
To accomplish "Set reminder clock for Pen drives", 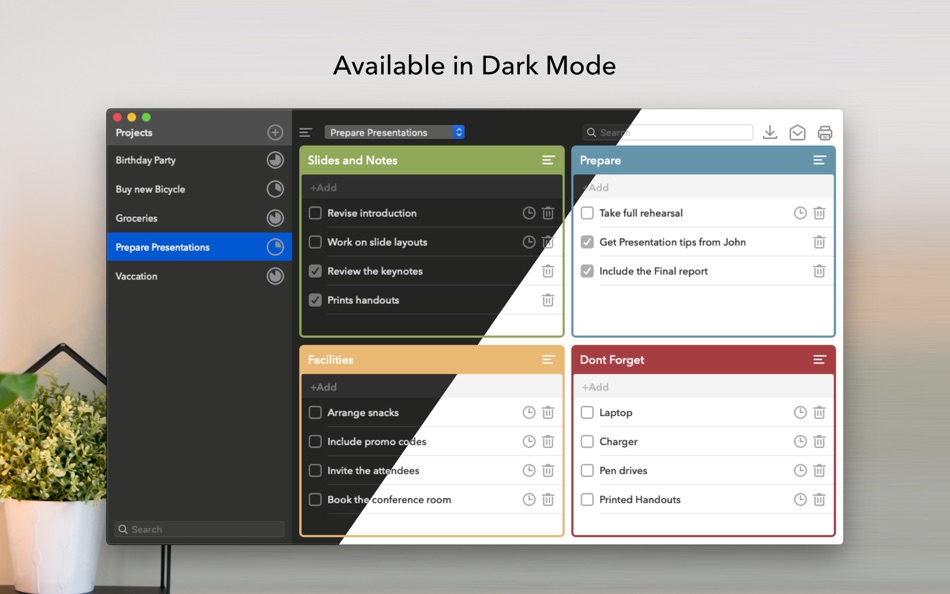I will (x=800, y=470).
